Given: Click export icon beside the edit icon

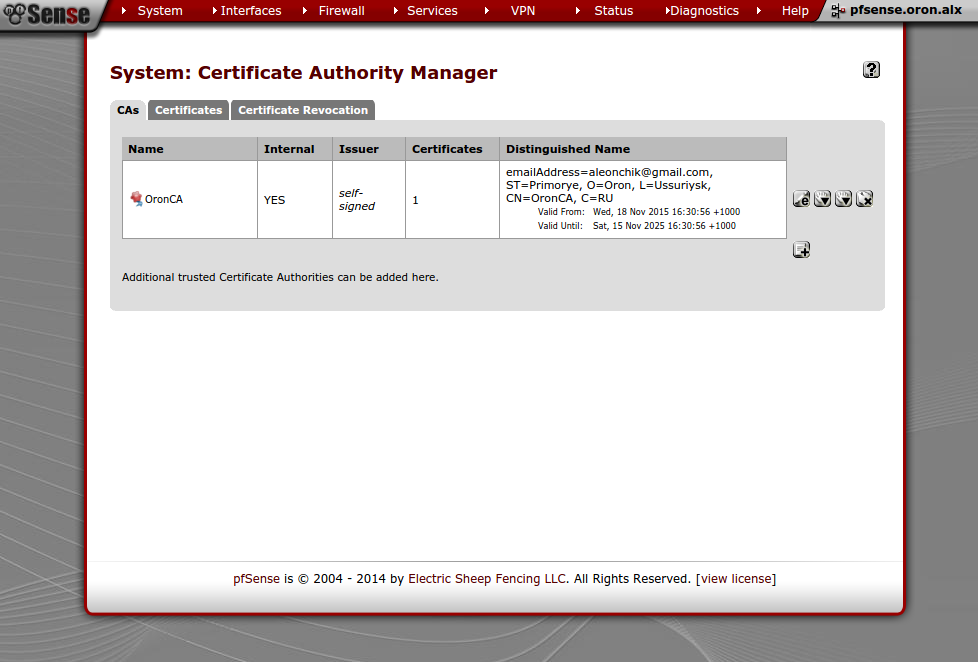Looking at the screenshot, I should click(x=822, y=199).
